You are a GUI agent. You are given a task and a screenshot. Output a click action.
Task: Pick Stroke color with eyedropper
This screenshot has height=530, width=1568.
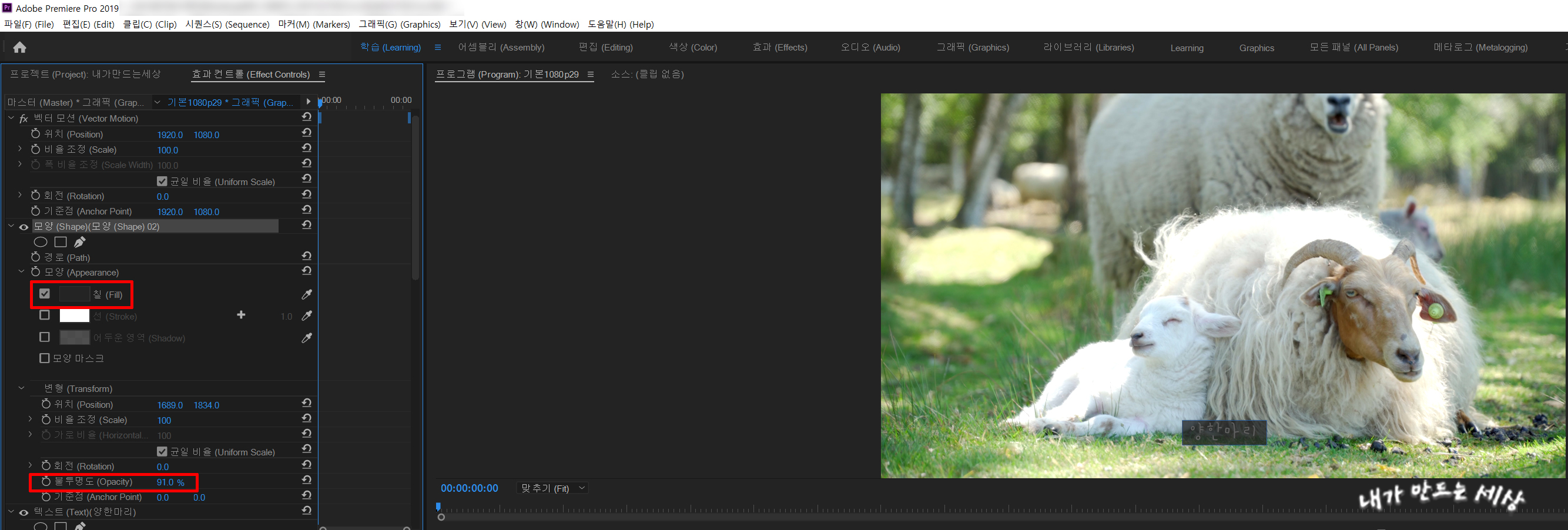point(307,316)
